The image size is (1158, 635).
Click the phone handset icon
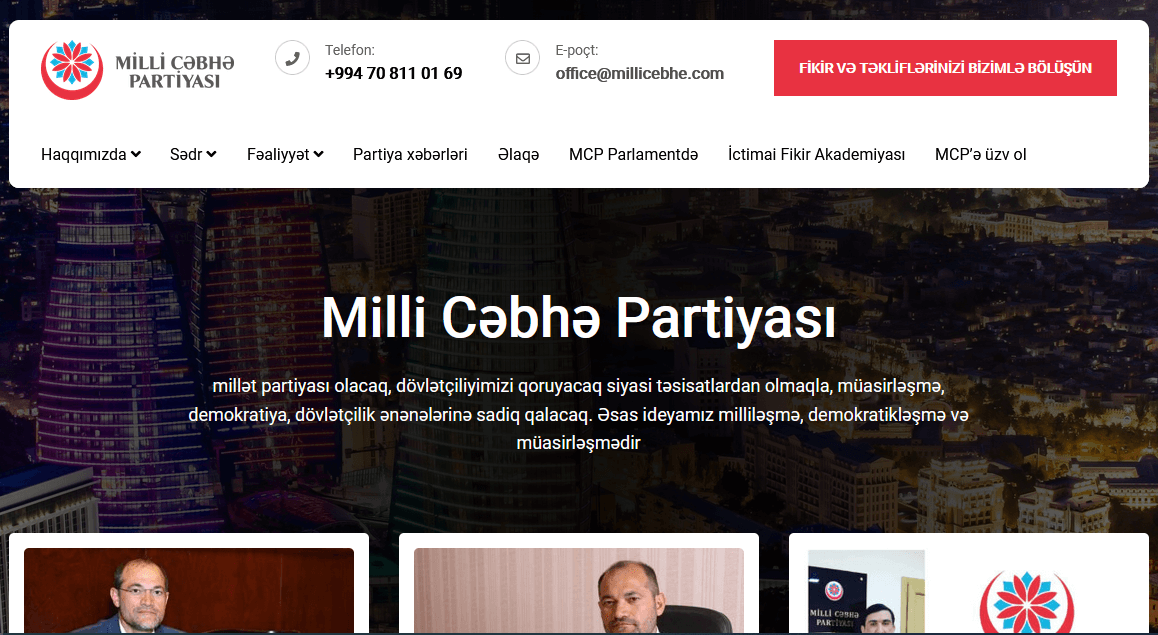coord(292,58)
